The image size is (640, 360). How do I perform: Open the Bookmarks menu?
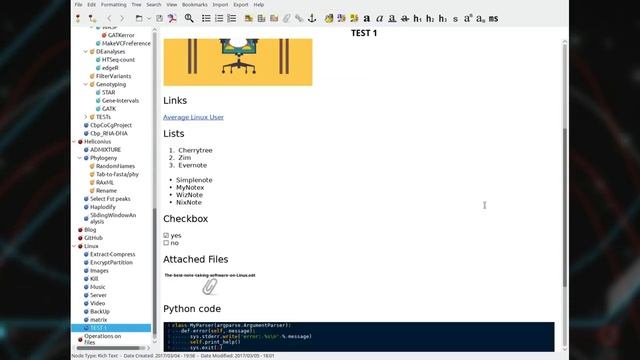click(x=195, y=4)
